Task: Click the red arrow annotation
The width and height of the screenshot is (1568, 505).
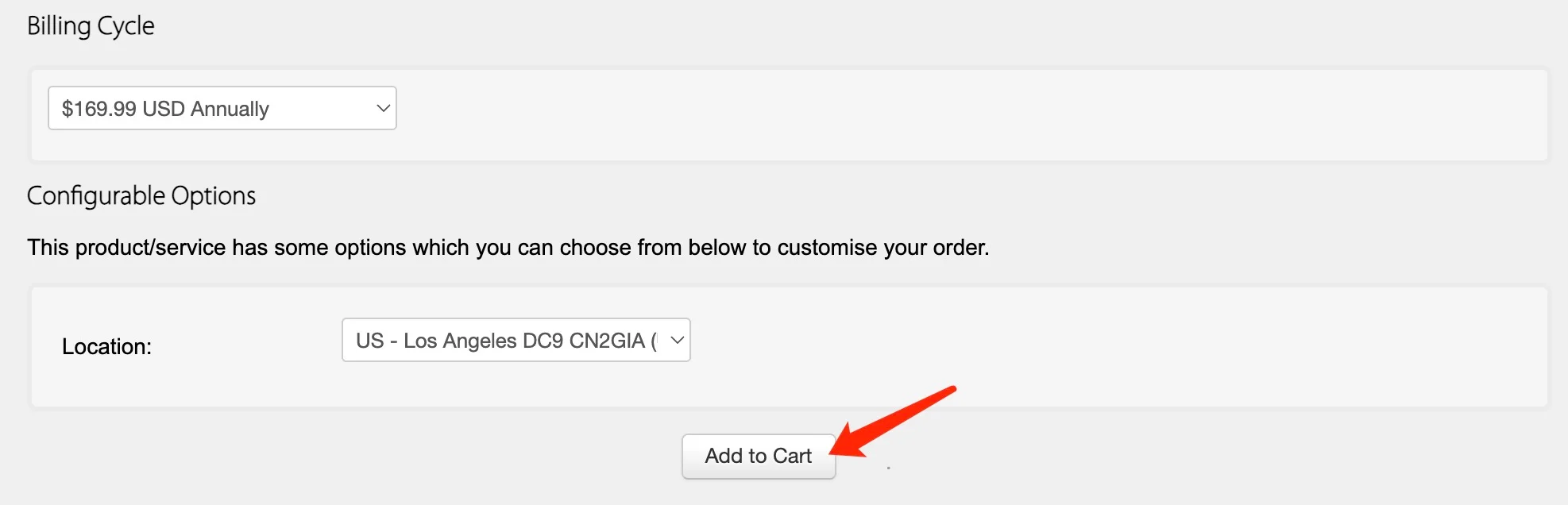Action: [x=893, y=422]
